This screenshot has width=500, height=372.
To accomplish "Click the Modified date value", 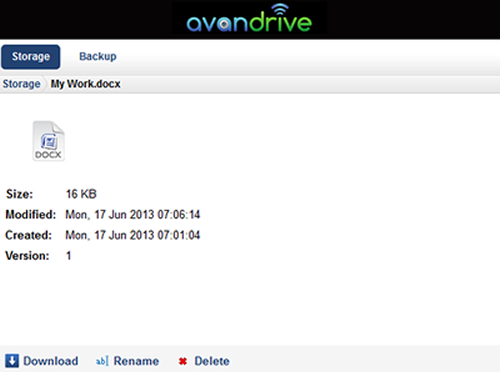I will (x=133, y=215).
